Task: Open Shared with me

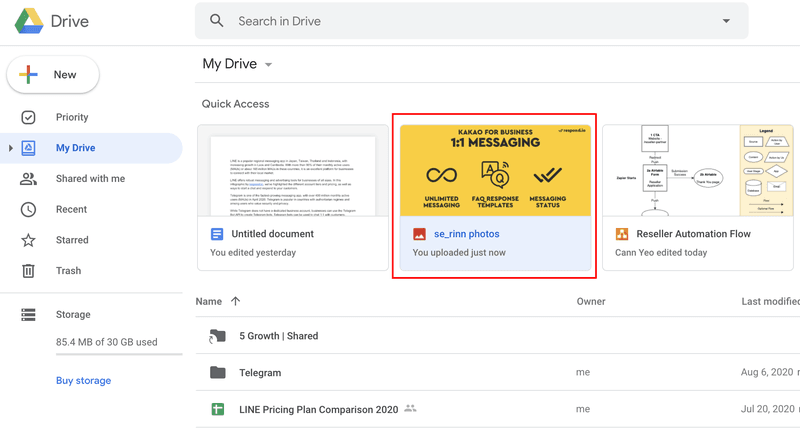Action: [x=90, y=179]
